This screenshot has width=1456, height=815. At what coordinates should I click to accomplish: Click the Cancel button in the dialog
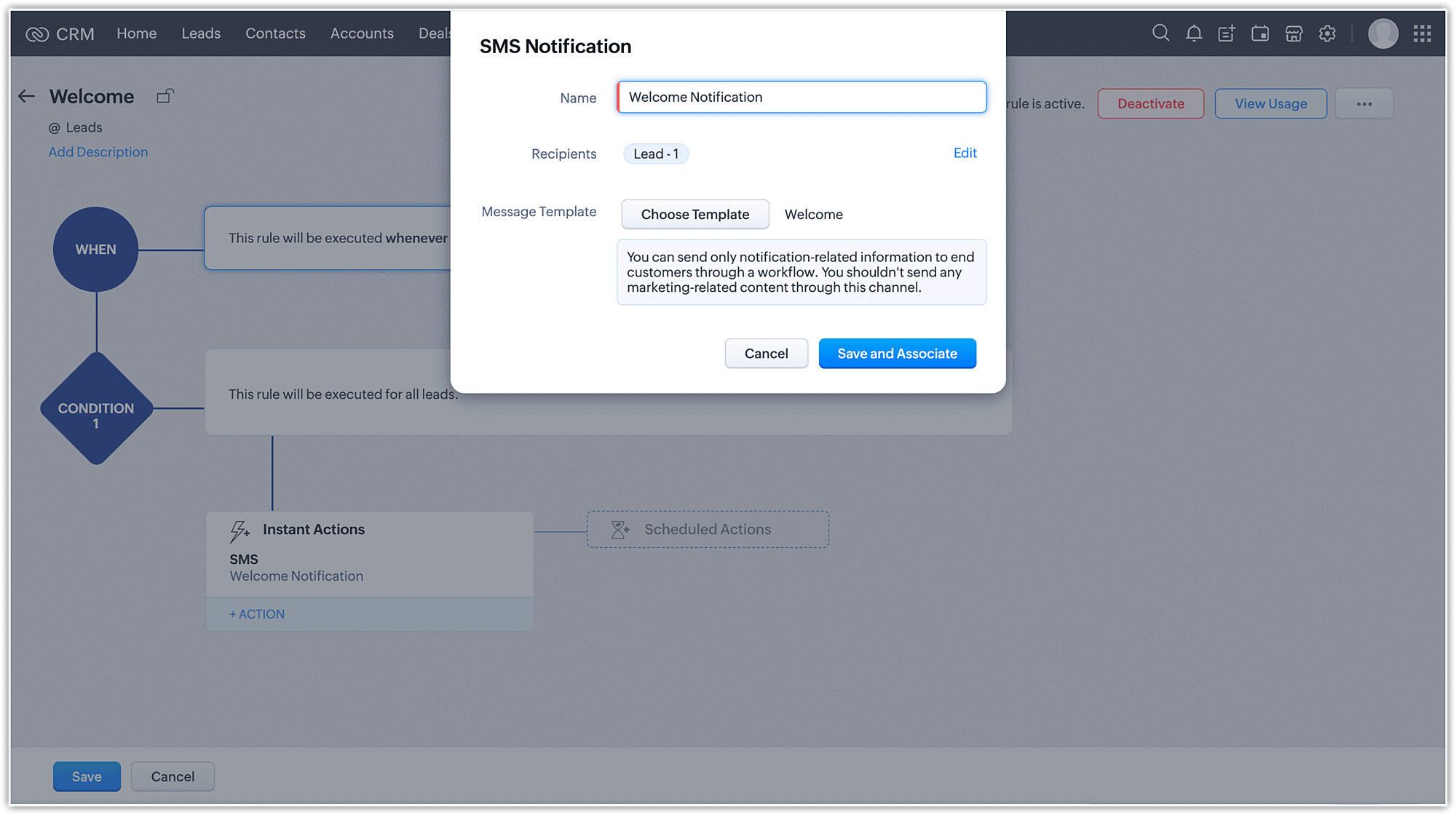pos(766,353)
